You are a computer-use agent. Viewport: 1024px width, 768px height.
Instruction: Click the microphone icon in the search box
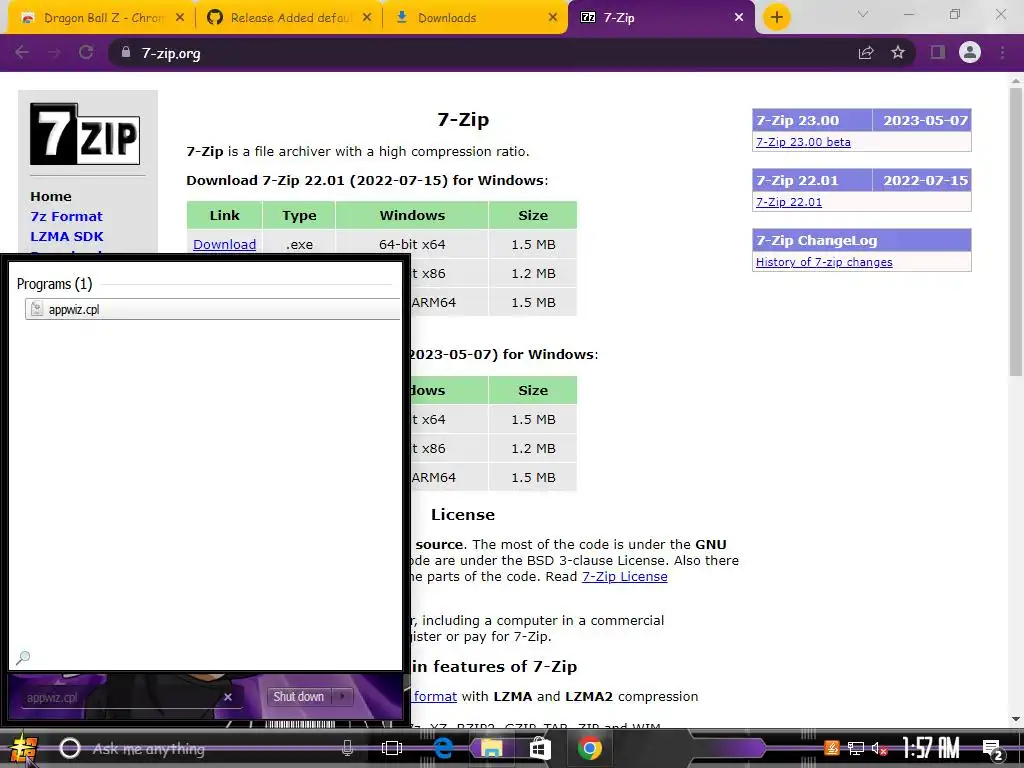(347, 748)
